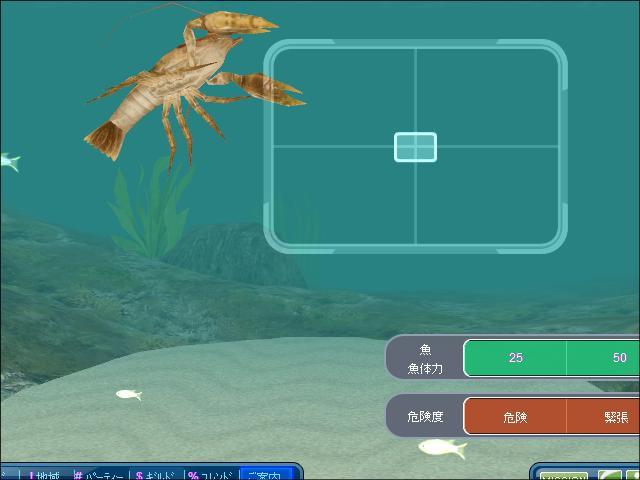640x480 pixels.
Task: Select the highlighted ご案内 tab
Action: pos(266,475)
